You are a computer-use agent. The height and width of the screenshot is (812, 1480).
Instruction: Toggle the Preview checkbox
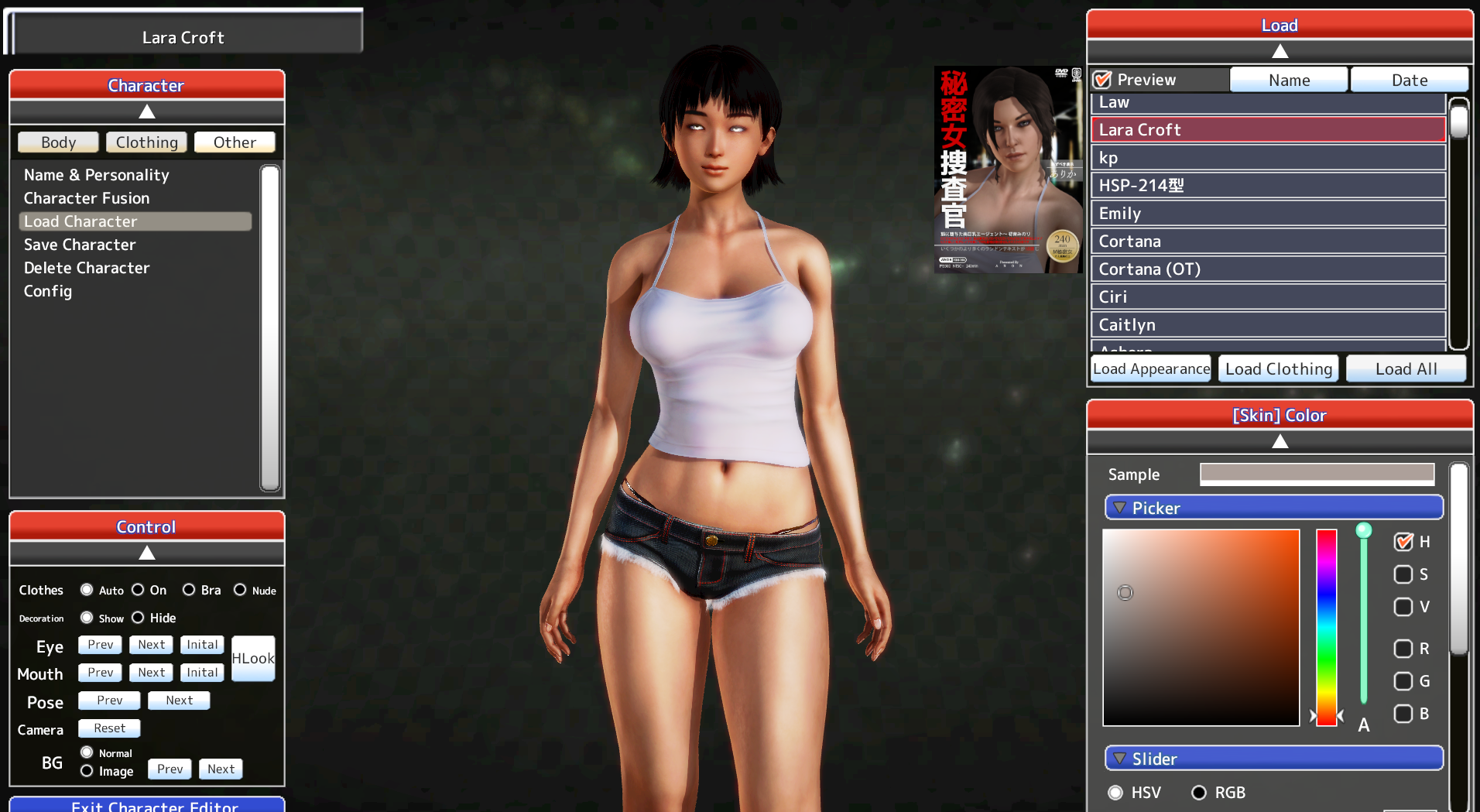1102,80
